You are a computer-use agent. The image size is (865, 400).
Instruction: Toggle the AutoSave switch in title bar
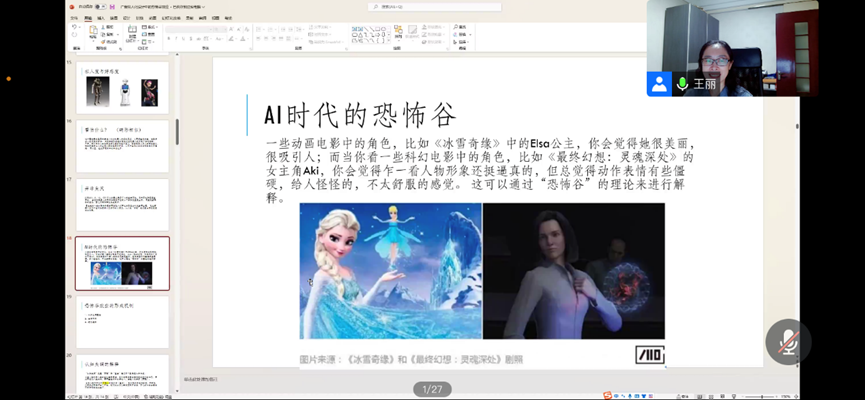(100, 6)
